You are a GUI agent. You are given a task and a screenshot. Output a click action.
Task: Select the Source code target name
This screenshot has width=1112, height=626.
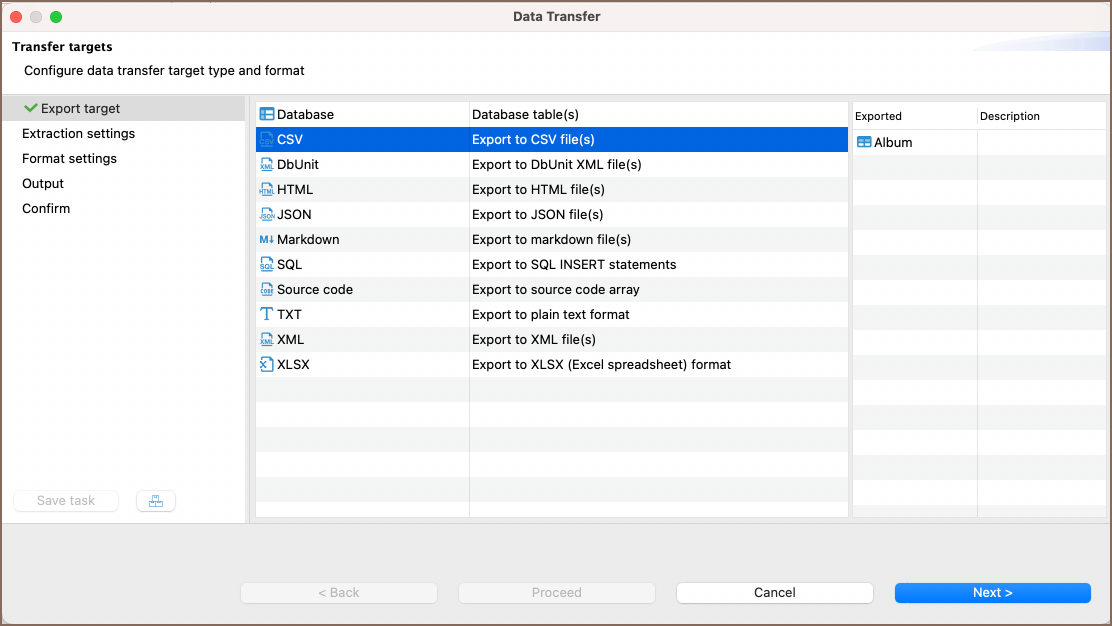(x=315, y=289)
